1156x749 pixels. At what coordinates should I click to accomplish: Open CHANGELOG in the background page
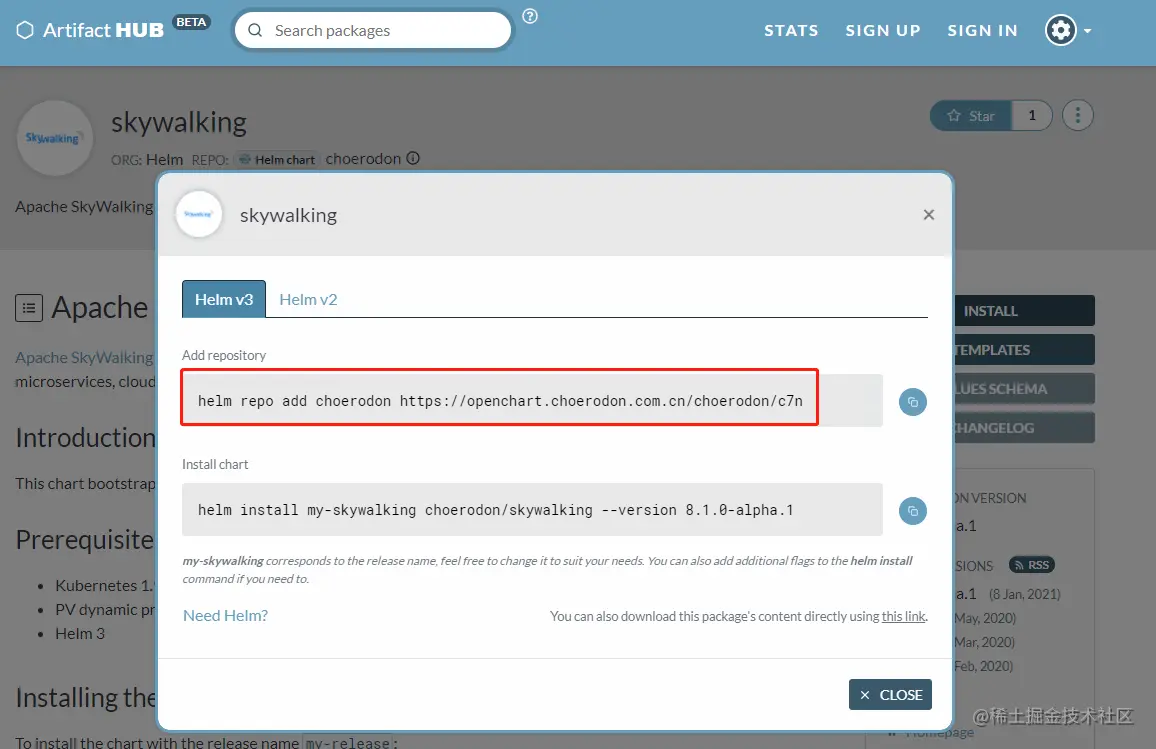pyautogui.click(x=1024, y=428)
